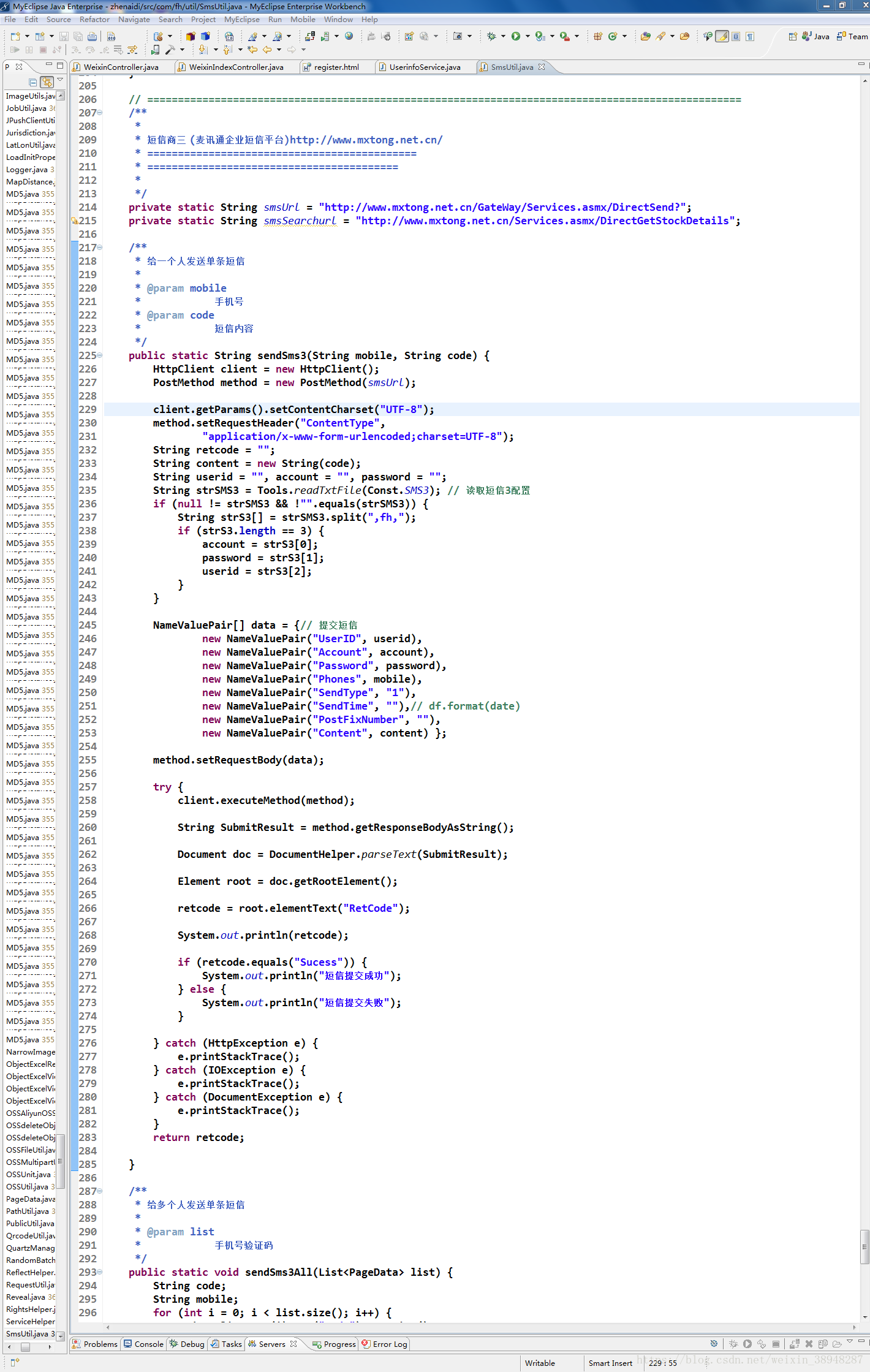Image resolution: width=870 pixels, height=1372 pixels.
Task: Click the Build hammer icon
Action: click(170, 50)
